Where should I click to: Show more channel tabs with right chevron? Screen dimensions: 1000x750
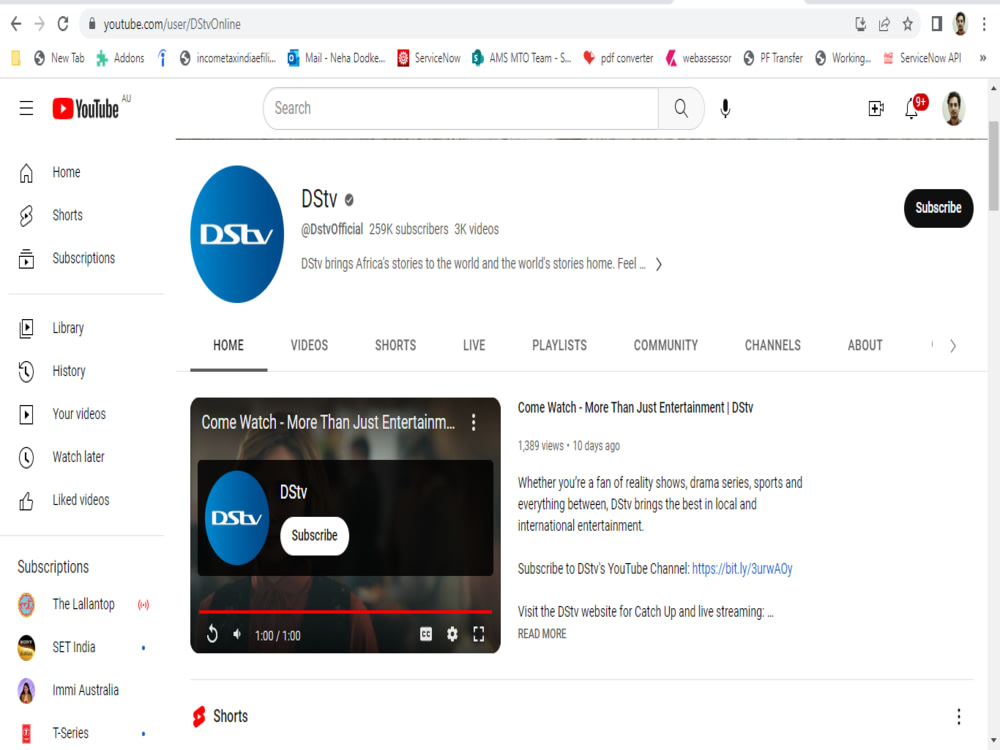[x=953, y=346]
